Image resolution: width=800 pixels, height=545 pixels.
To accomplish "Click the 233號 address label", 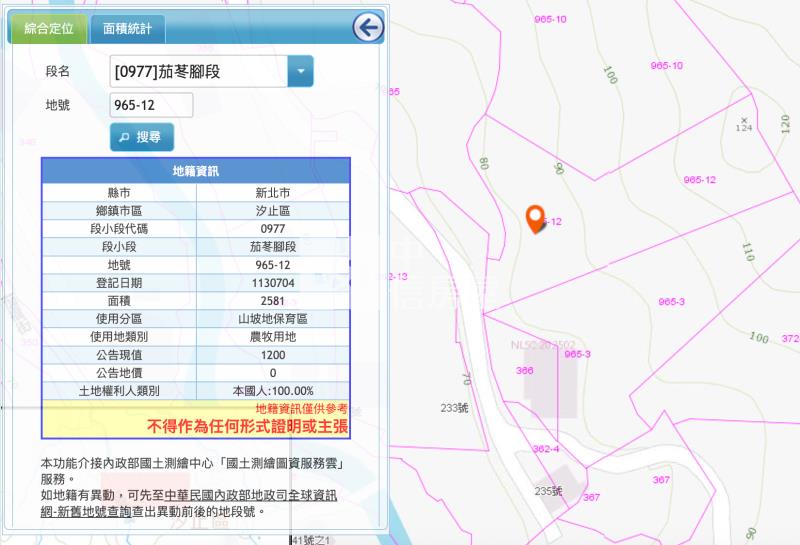I will (x=455, y=407).
